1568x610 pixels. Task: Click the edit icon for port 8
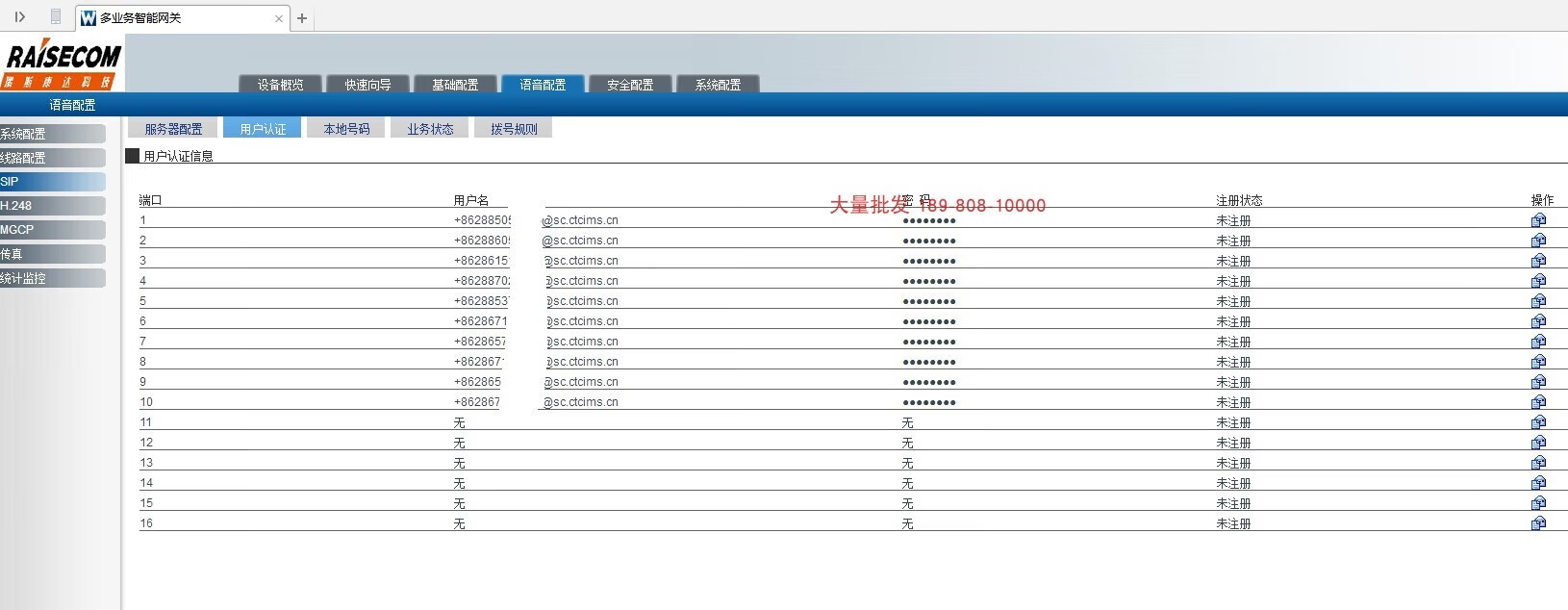pyautogui.click(x=1538, y=362)
